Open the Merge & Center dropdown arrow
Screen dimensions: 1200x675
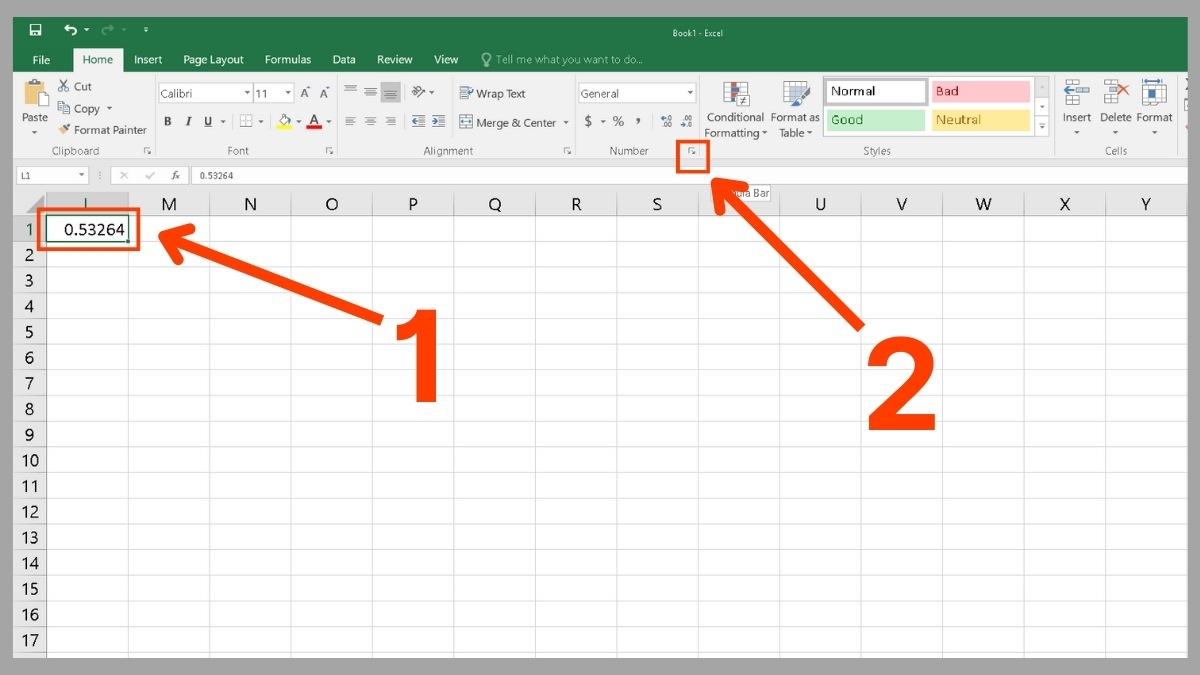click(x=566, y=123)
